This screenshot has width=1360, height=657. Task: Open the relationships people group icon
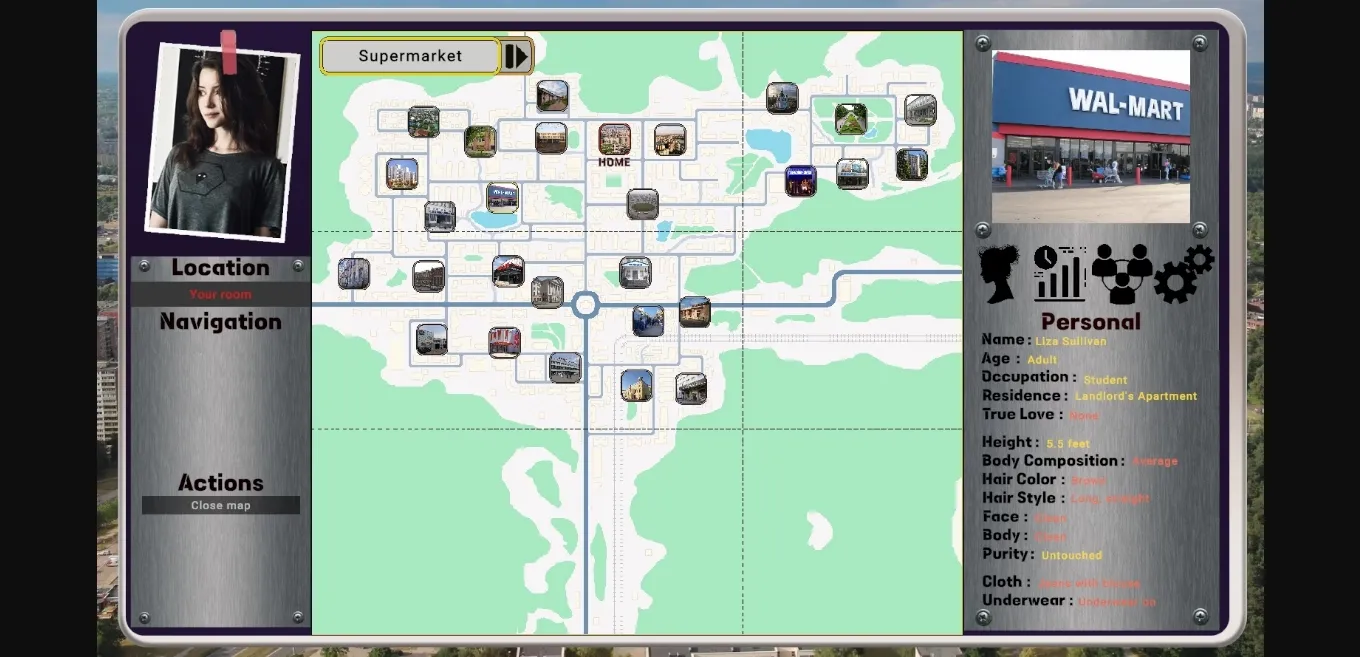click(1122, 274)
